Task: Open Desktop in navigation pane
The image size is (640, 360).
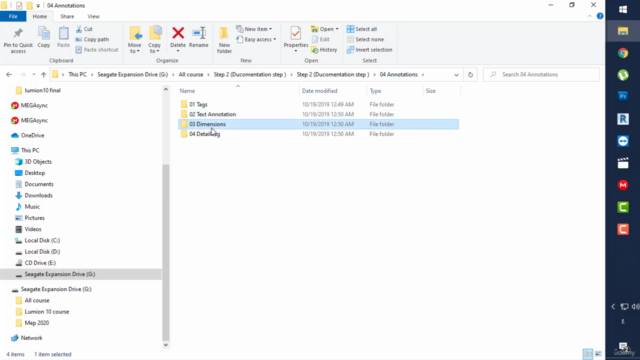Action: point(35,173)
